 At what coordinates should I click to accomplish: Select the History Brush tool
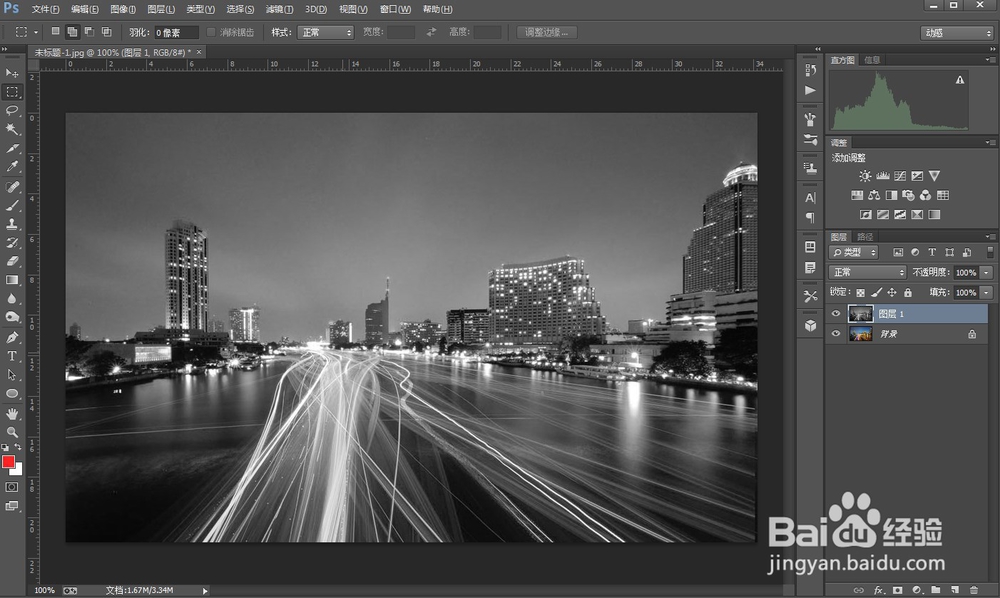[x=11, y=242]
